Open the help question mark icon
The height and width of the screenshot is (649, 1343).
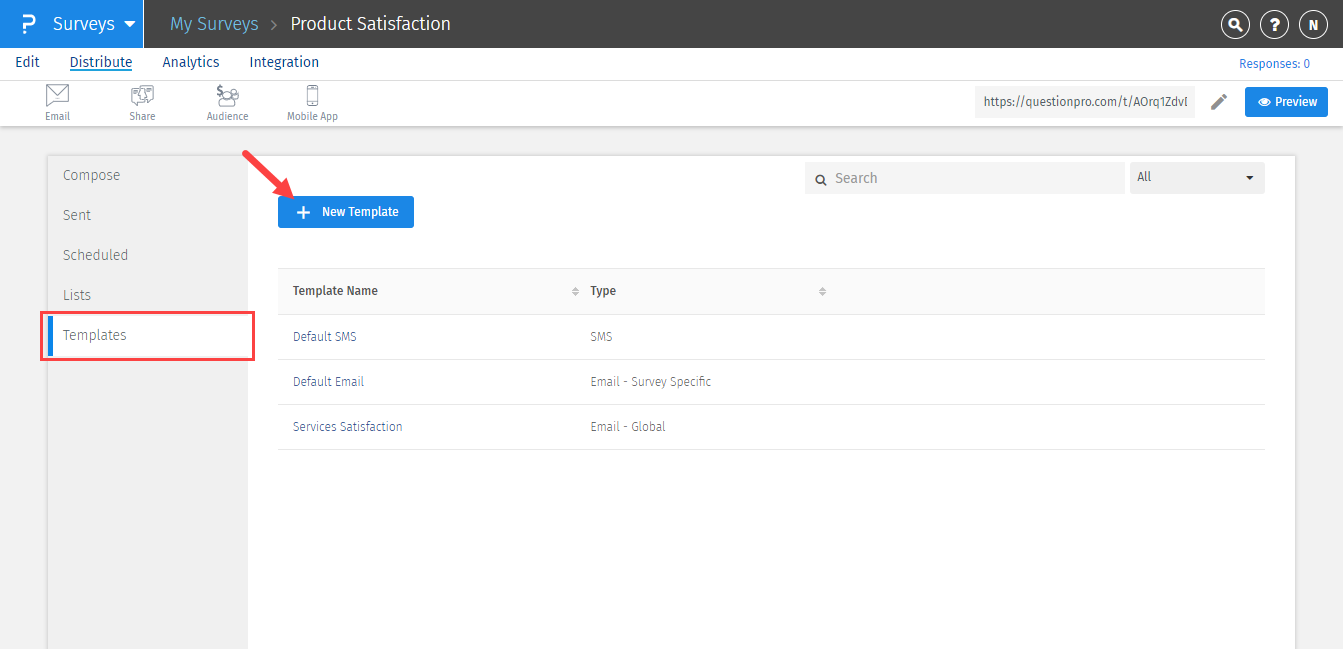tap(1274, 25)
